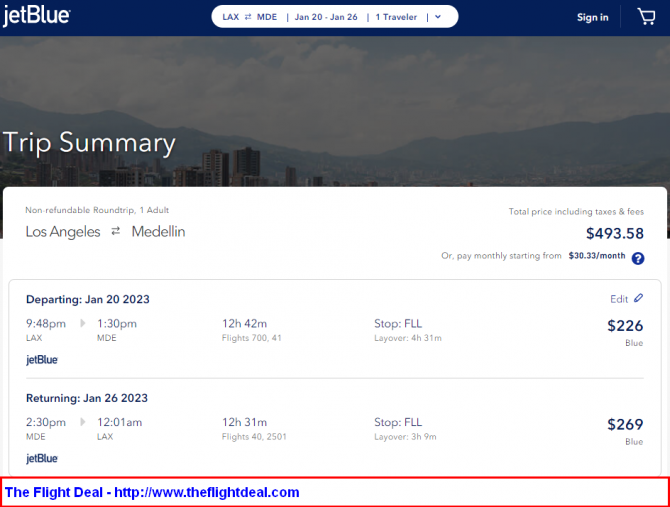Click Jan 20 - Jan 26 dates in search pill

(x=326, y=17)
